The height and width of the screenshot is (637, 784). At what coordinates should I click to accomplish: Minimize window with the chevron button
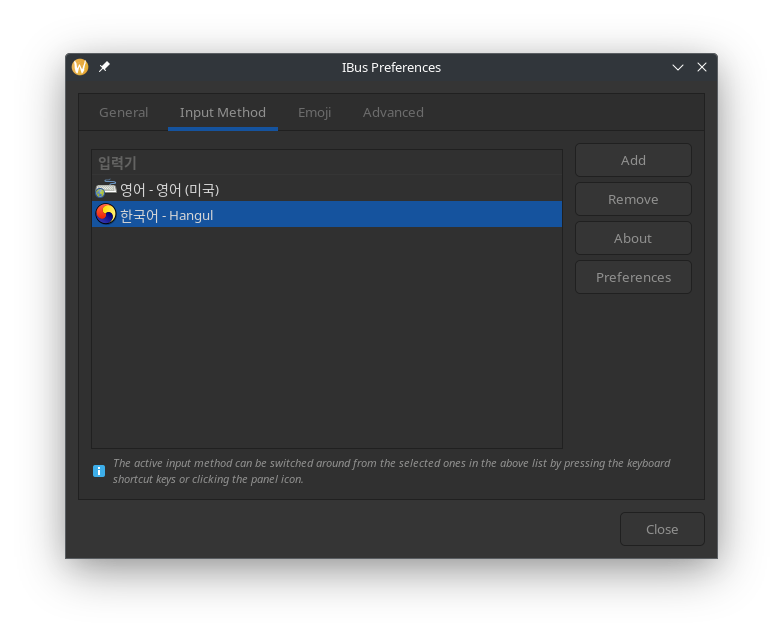678,67
